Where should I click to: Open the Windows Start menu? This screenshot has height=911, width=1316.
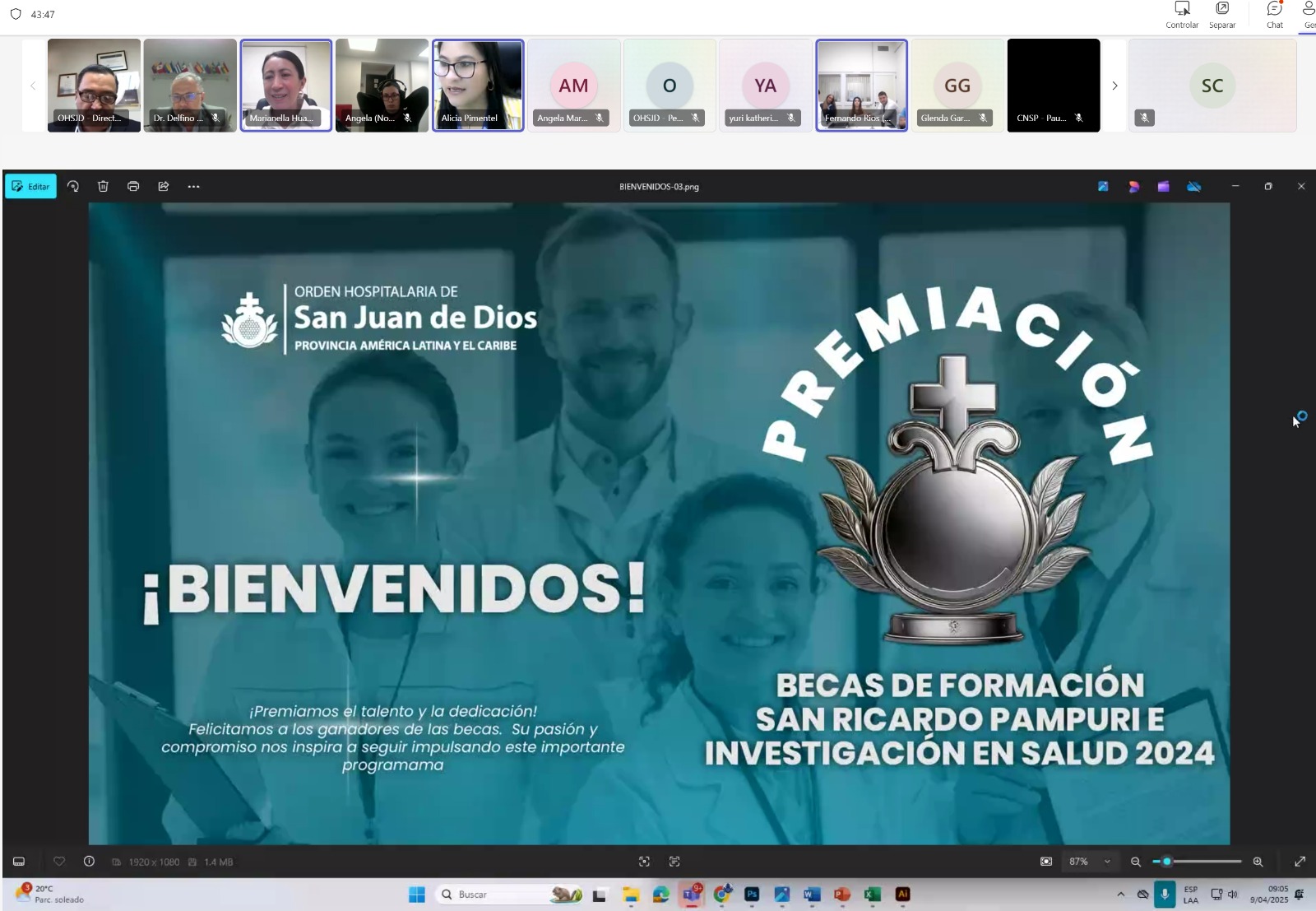point(417,895)
